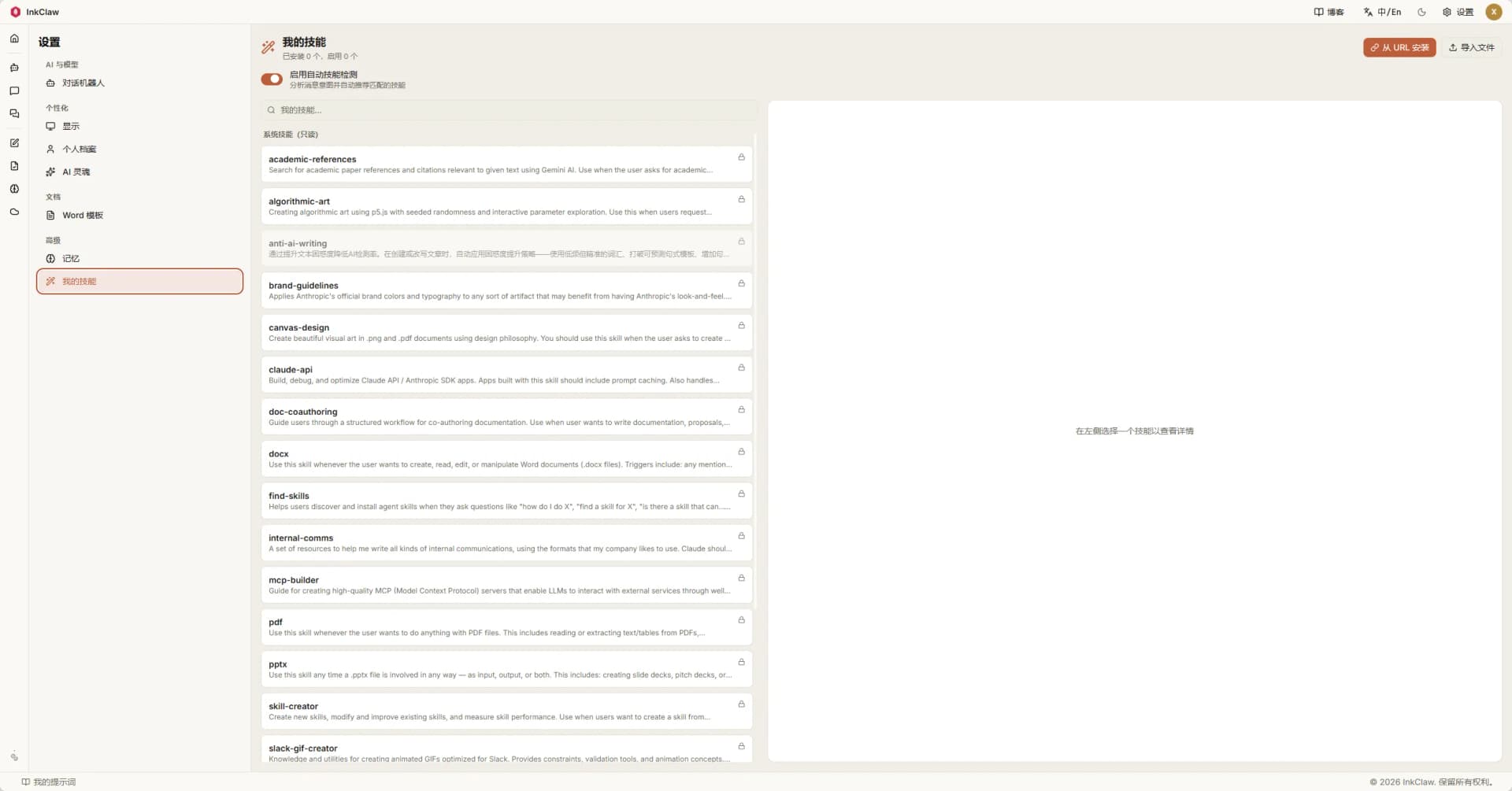1512x791 pixels.
Task: Click the pencil-and-square compose icon
Action: [14, 143]
